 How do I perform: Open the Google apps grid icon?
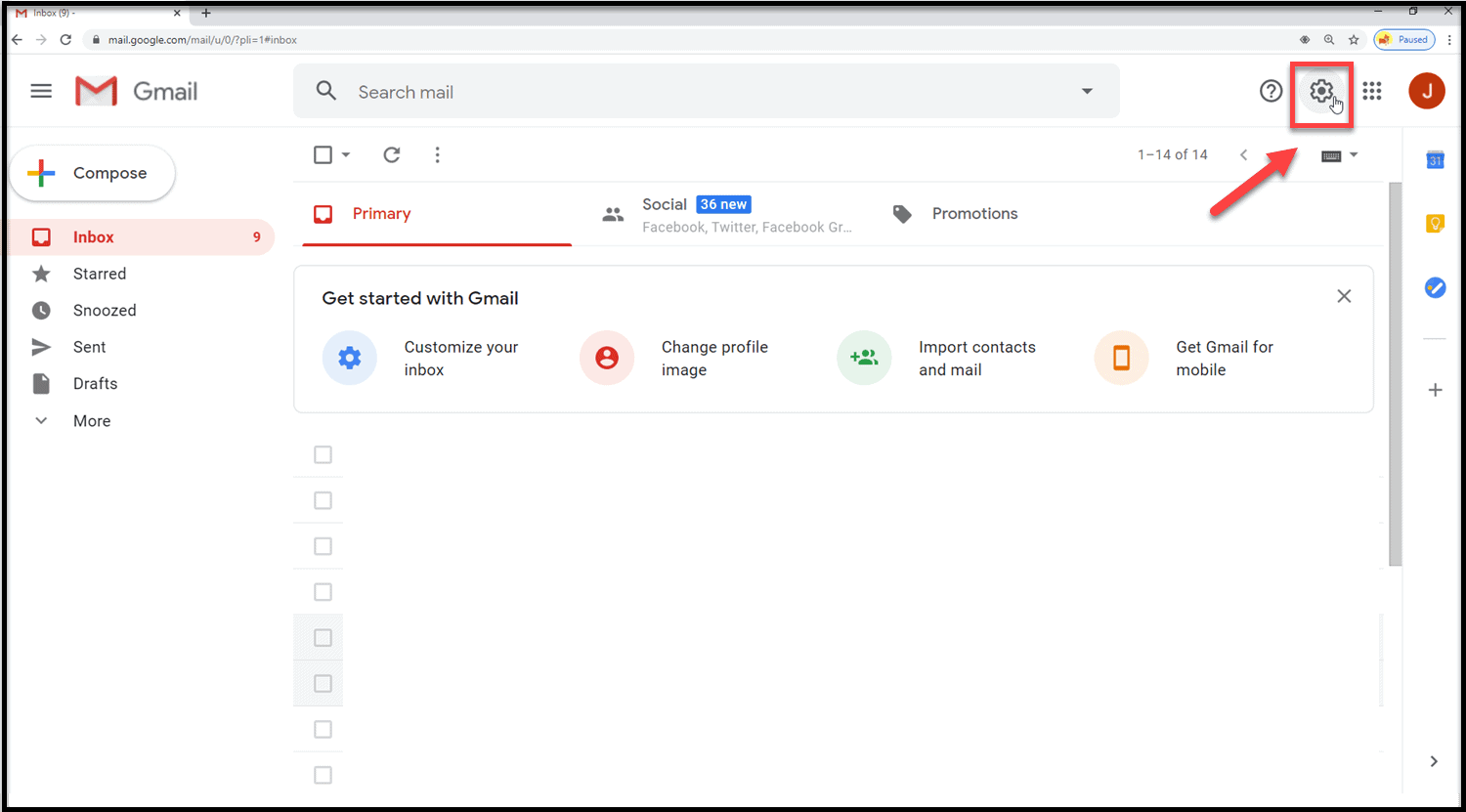point(1372,92)
